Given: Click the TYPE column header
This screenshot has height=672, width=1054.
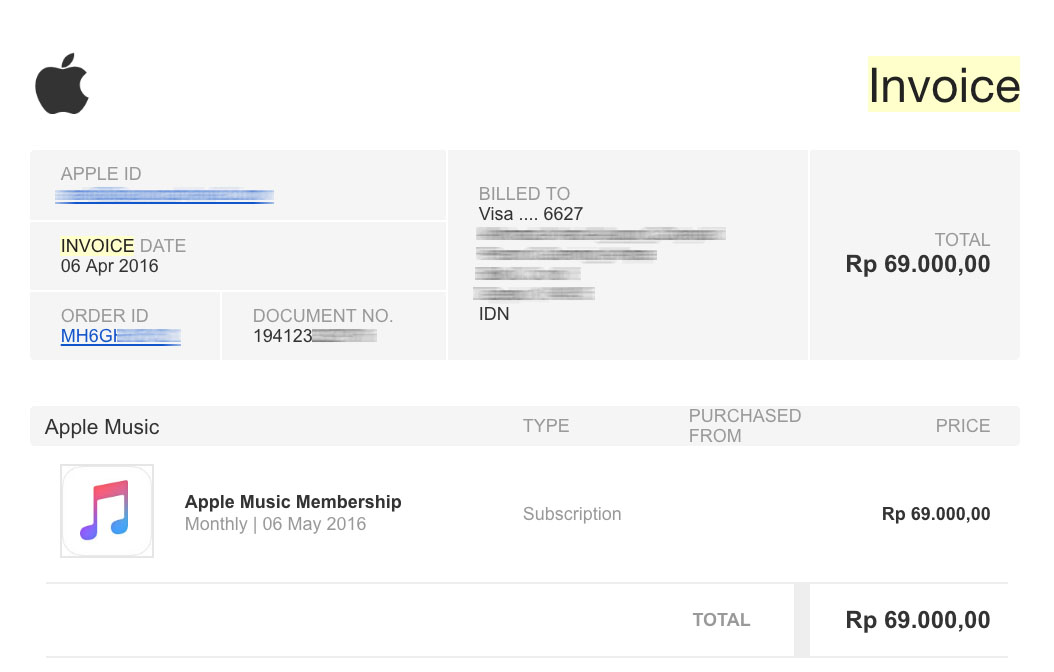Looking at the screenshot, I should tap(546, 426).
